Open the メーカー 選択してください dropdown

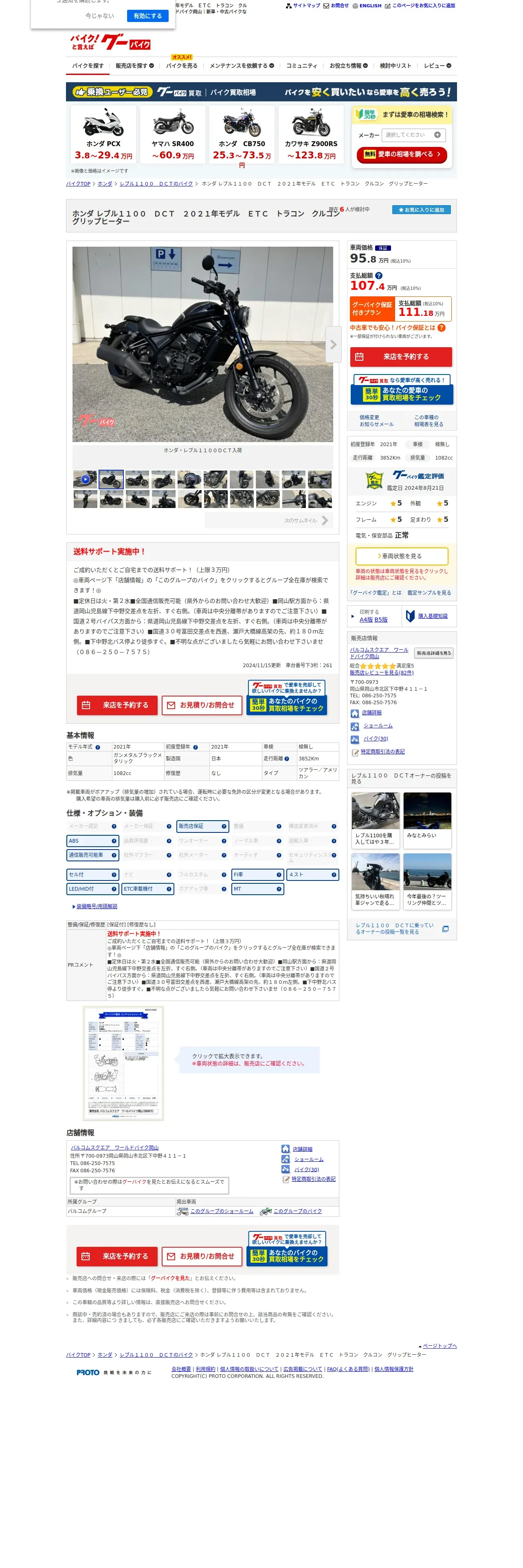click(414, 135)
